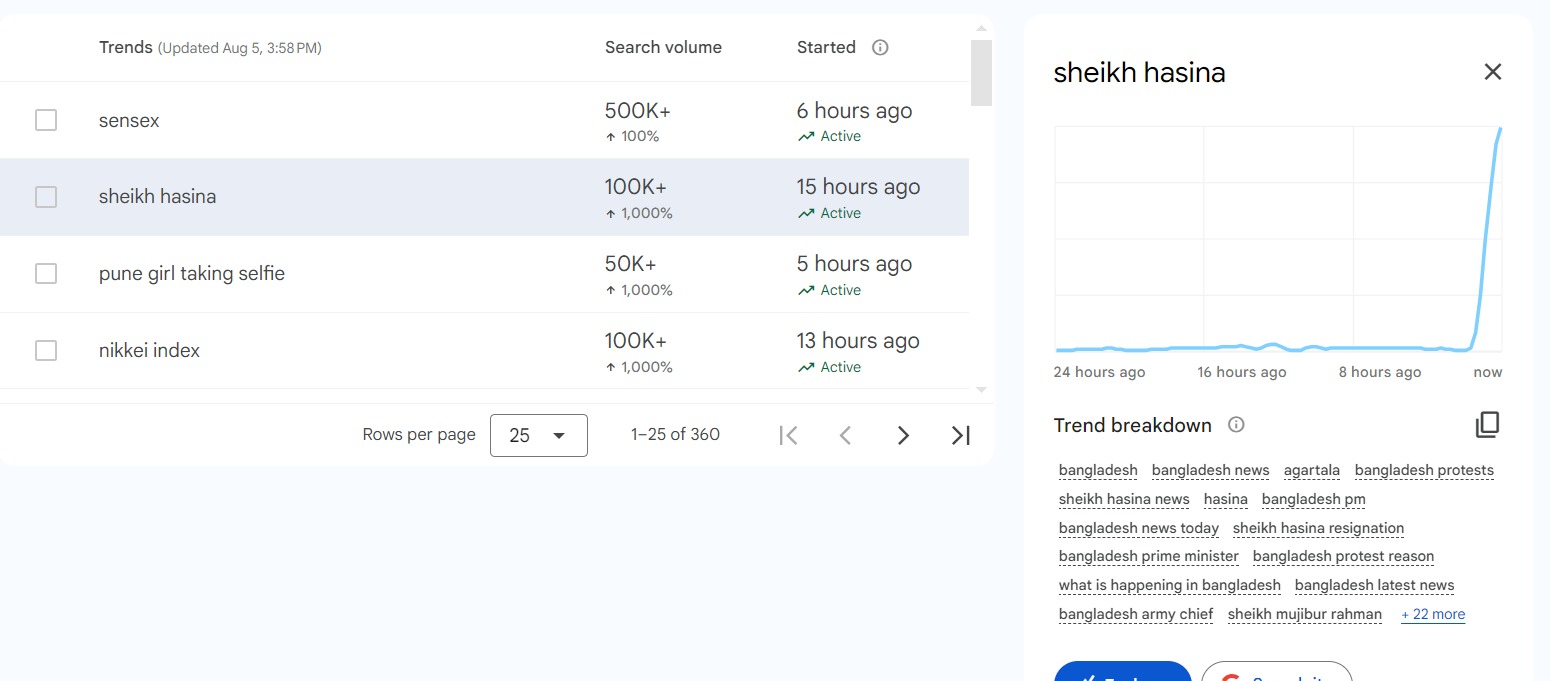Go to the next page of trends
The height and width of the screenshot is (681, 1550).
[x=903, y=435]
